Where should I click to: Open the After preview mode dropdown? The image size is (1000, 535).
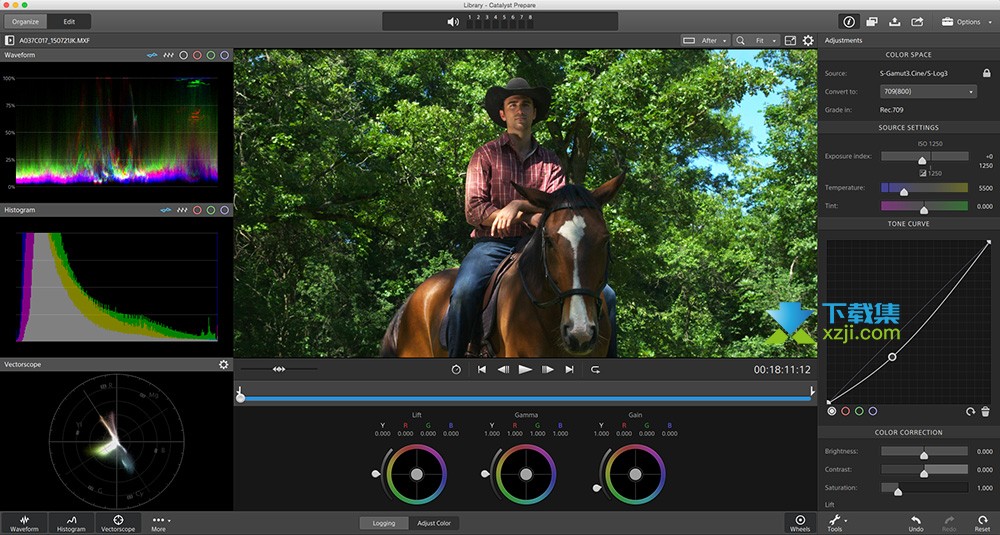(x=705, y=40)
